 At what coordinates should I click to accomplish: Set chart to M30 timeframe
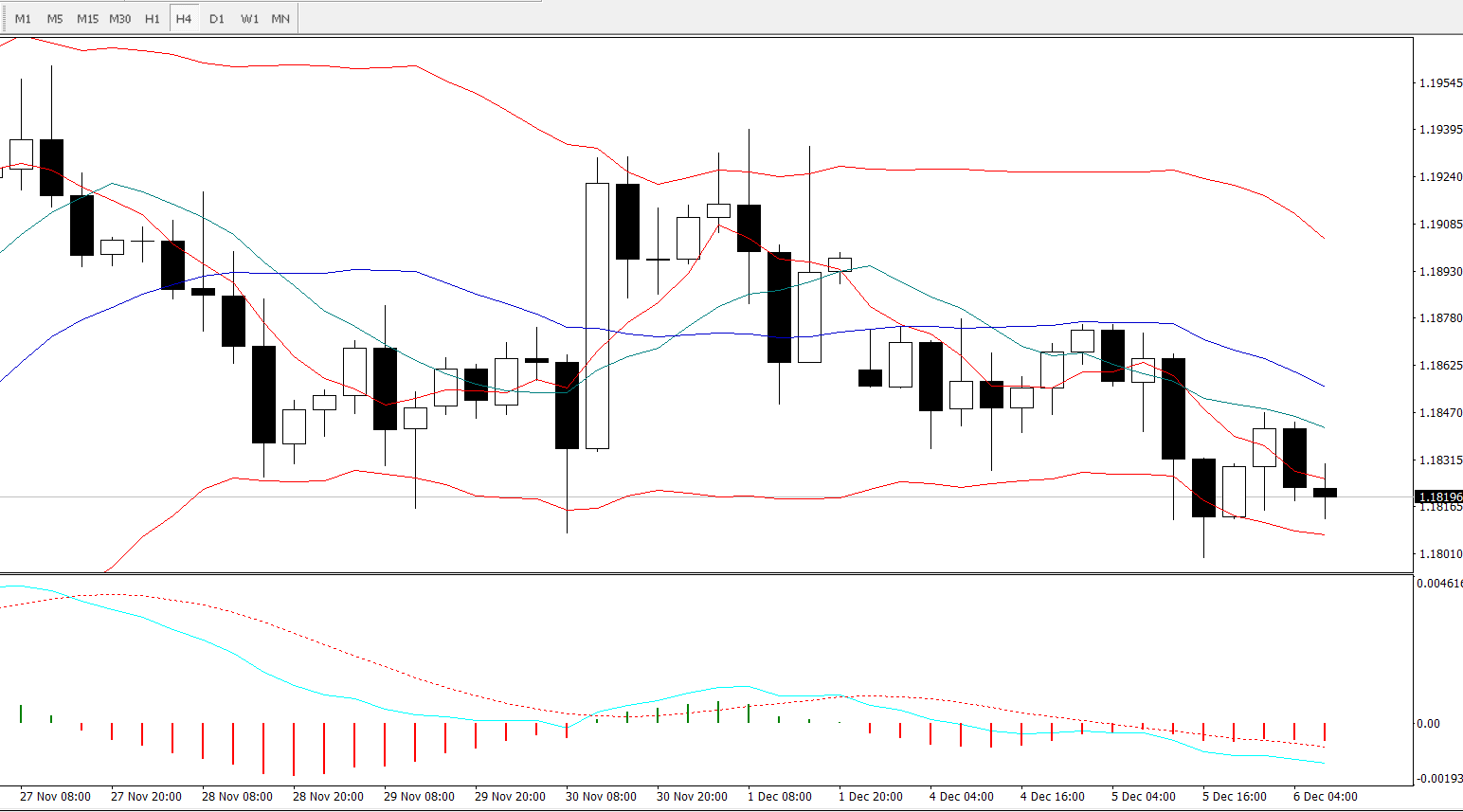click(x=120, y=19)
